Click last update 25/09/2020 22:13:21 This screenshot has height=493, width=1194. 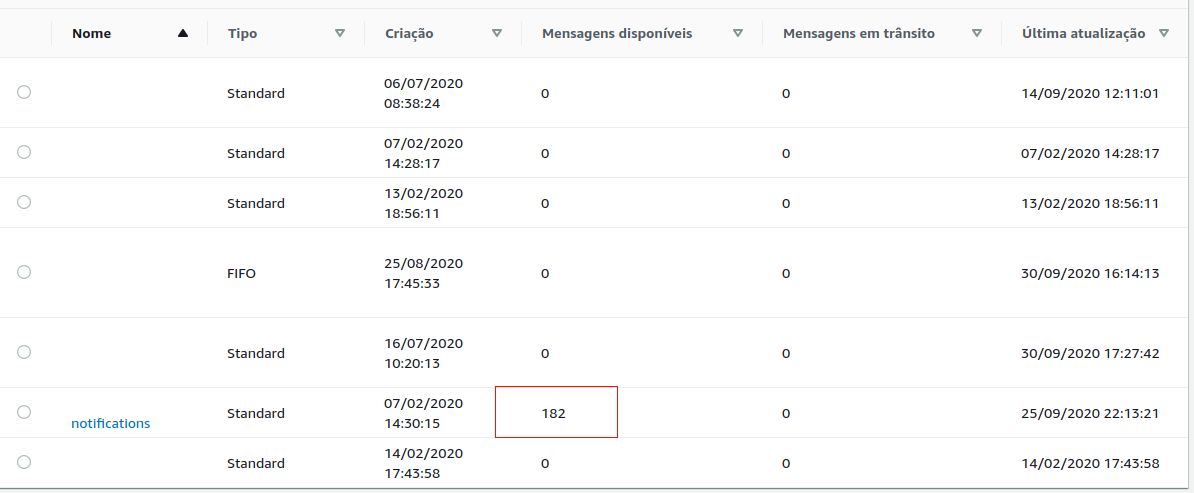pyautogui.click(x=1090, y=413)
